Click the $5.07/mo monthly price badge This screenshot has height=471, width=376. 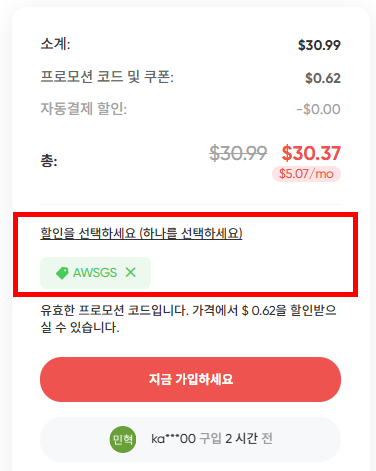[x=306, y=174]
